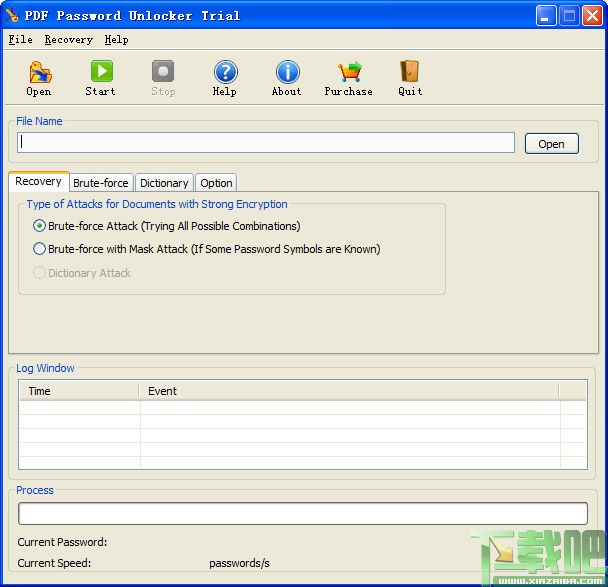Viewport: 608px width, 587px height.
Task: Switch to the Dictionary tab
Action: click(x=164, y=183)
